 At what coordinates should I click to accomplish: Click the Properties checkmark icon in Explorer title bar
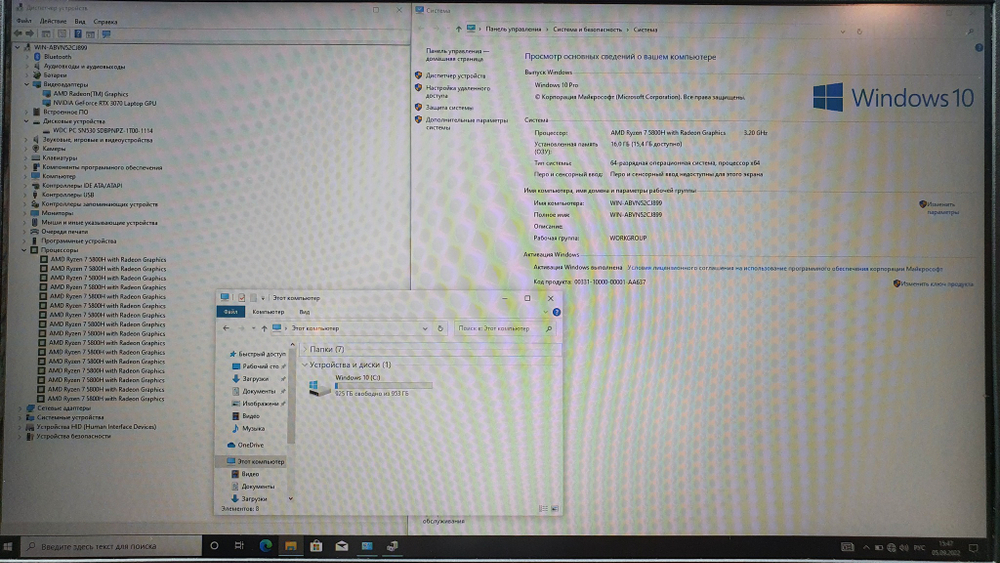pos(242,298)
